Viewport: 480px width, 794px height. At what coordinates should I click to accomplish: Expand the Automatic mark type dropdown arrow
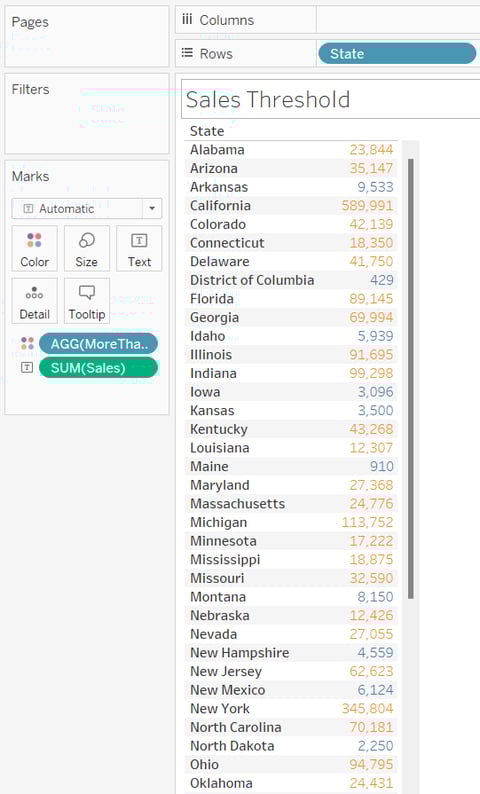coord(152,209)
